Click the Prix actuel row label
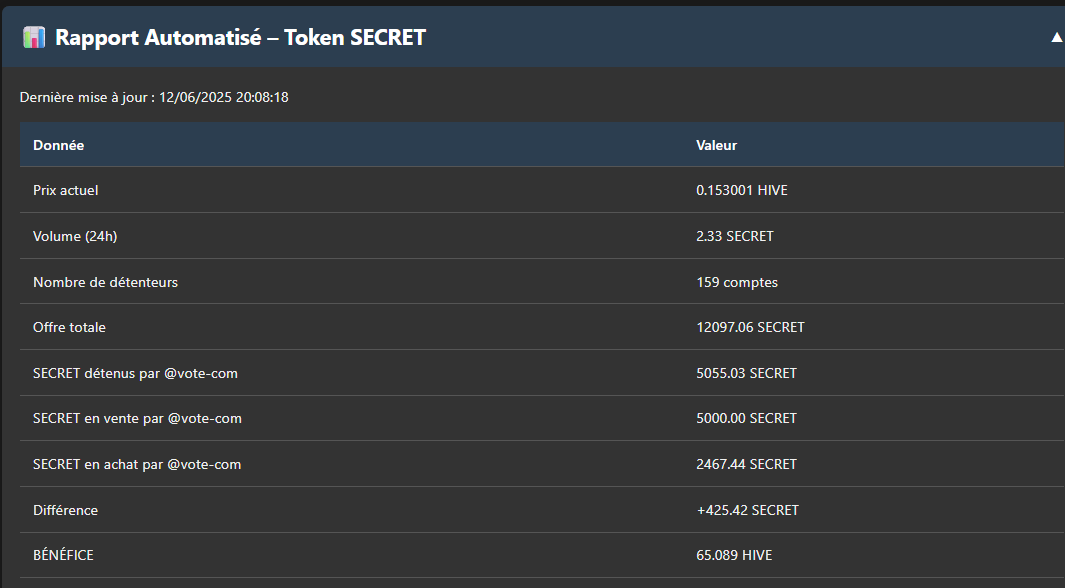The image size is (1065, 588). (66, 190)
